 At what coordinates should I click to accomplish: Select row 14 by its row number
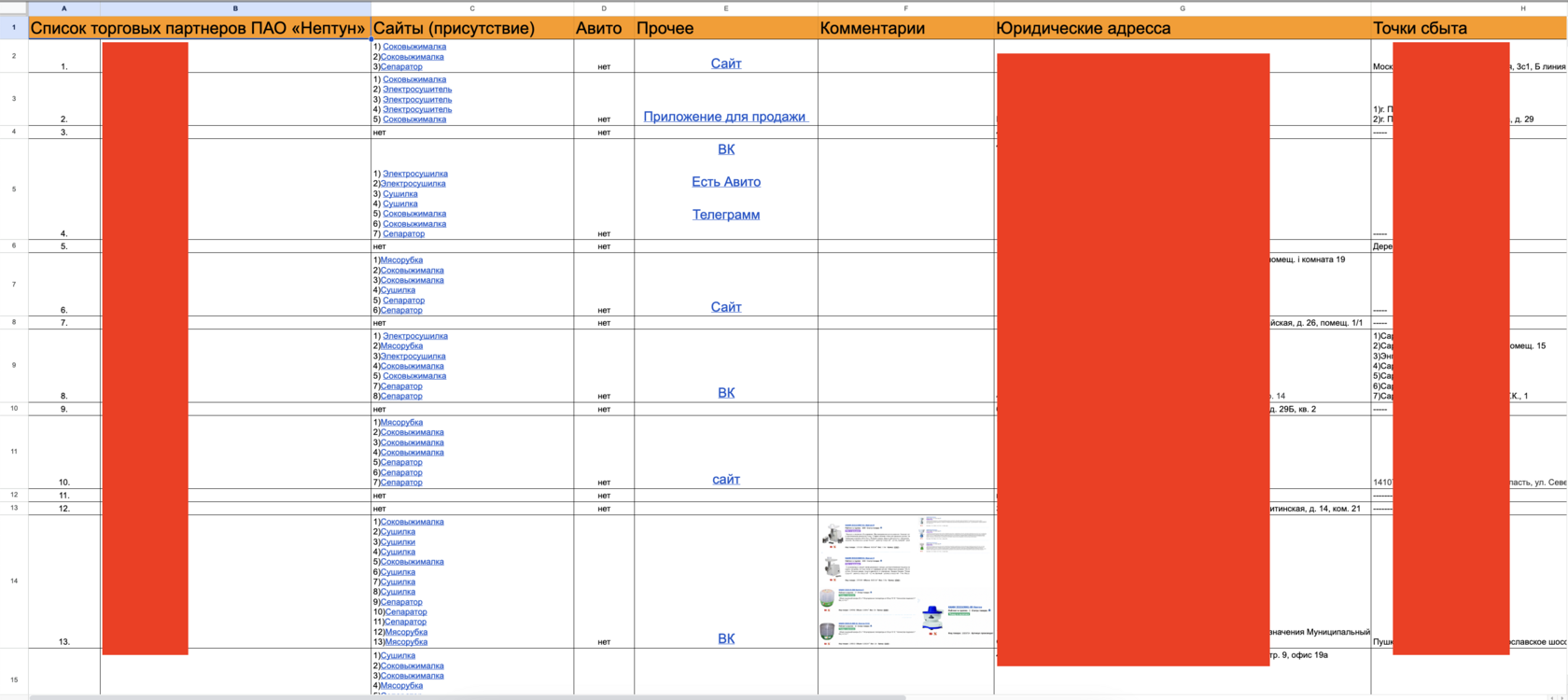coord(14,581)
